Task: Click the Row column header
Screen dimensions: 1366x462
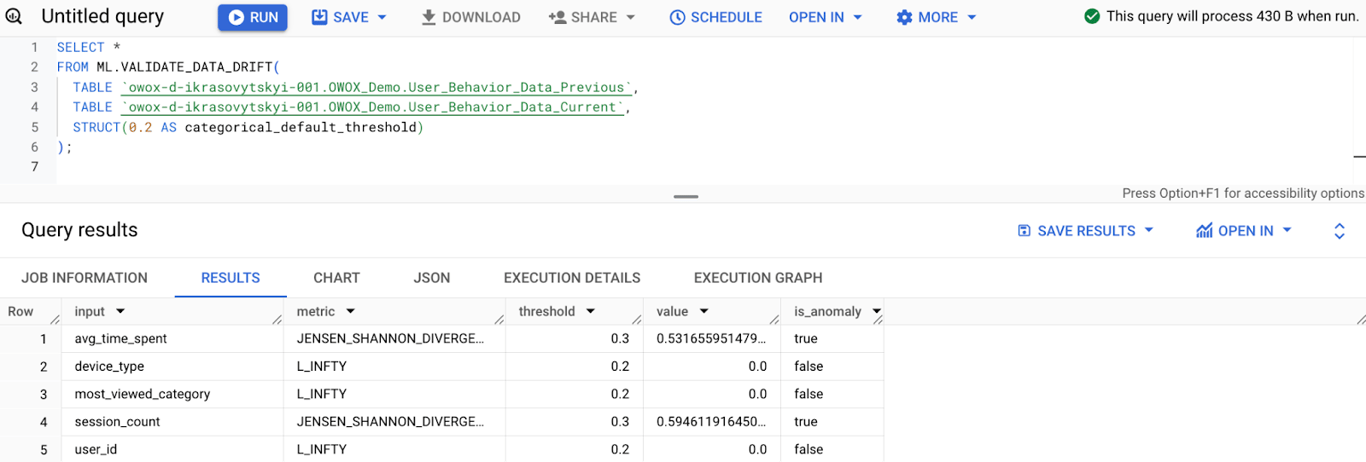Action: (x=30, y=312)
